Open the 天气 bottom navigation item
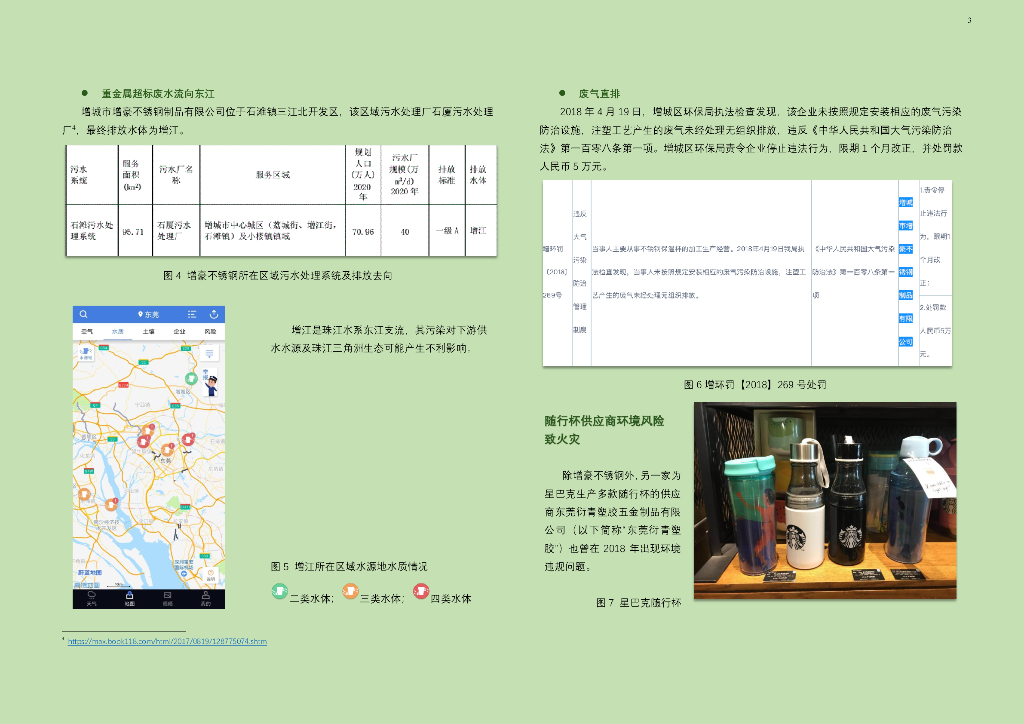The image size is (1024, 724). 91,599
